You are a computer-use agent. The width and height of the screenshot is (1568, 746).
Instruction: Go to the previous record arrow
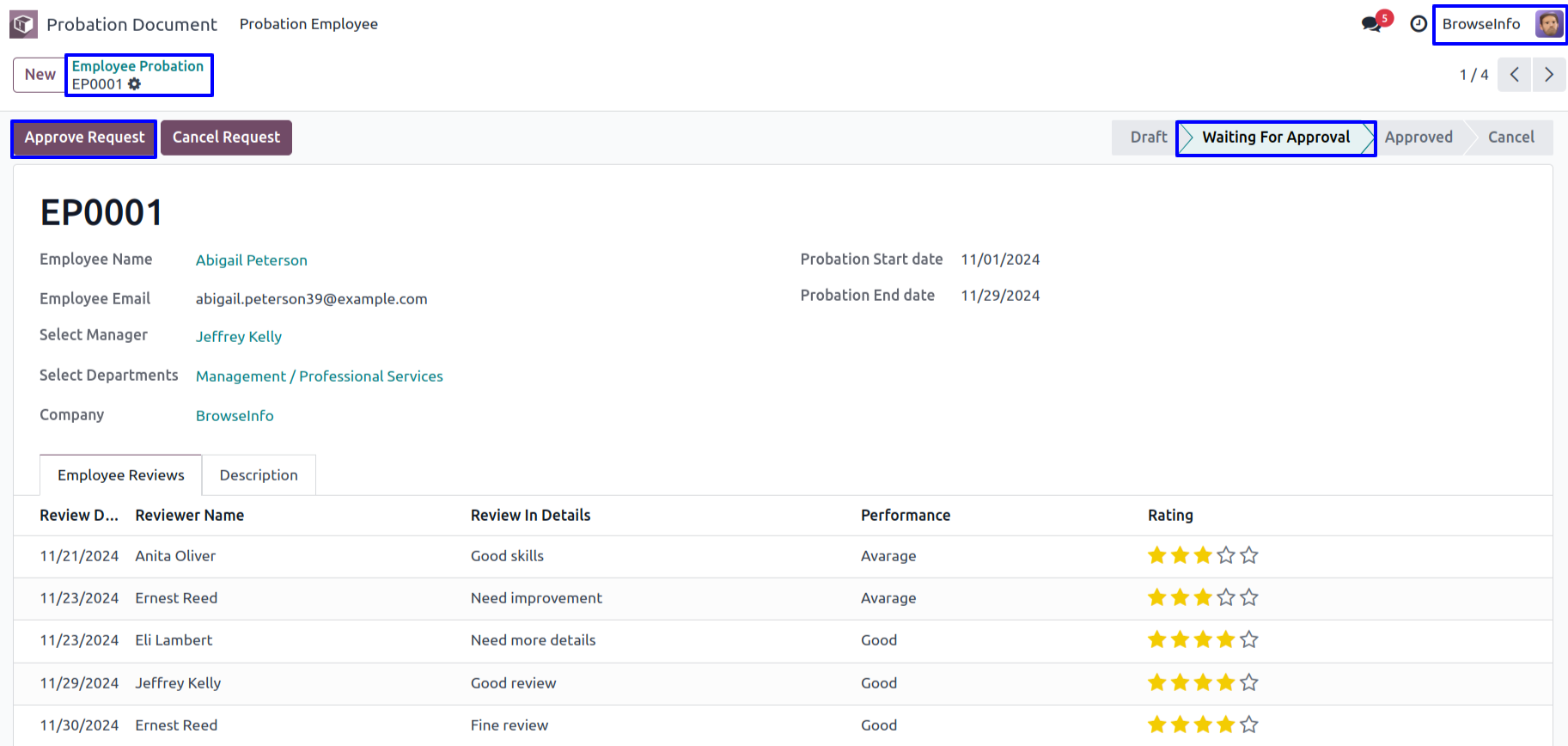pyautogui.click(x=1514, y=75)
